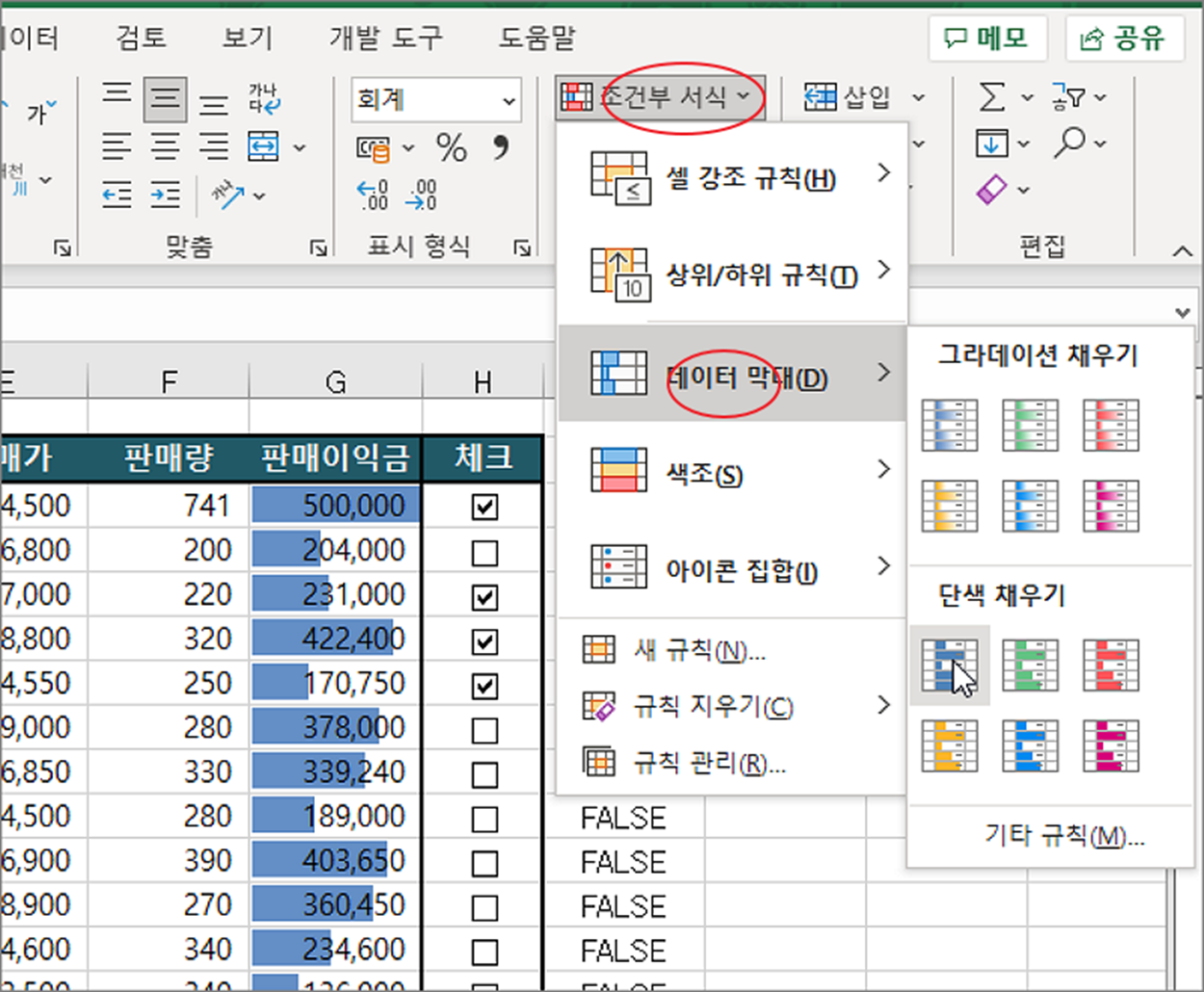This screenshot has height=992, width=1204.
Task: Expand orientation dropdown arrow
Action: point(259,196)
